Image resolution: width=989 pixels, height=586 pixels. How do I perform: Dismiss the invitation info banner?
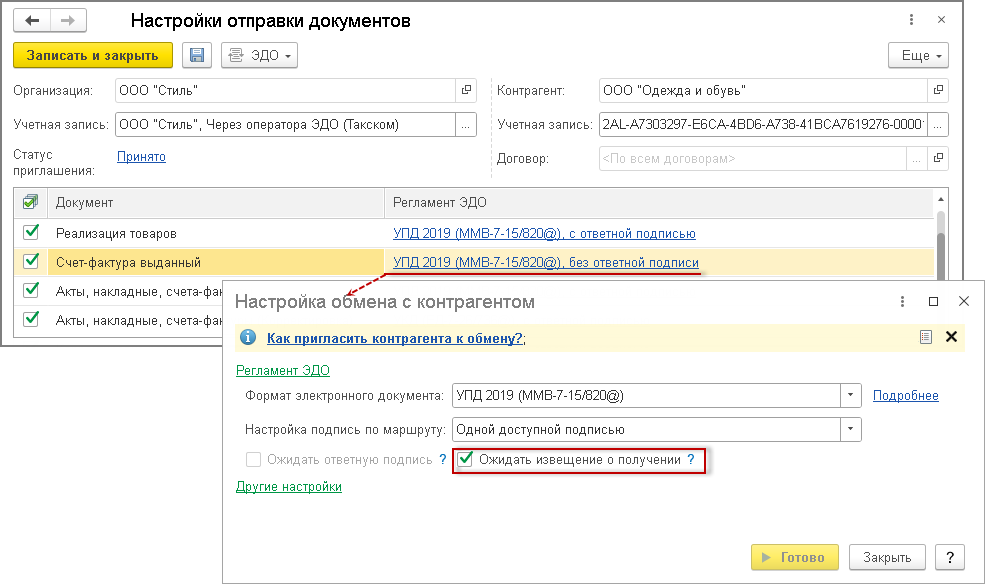click(951, 338)
